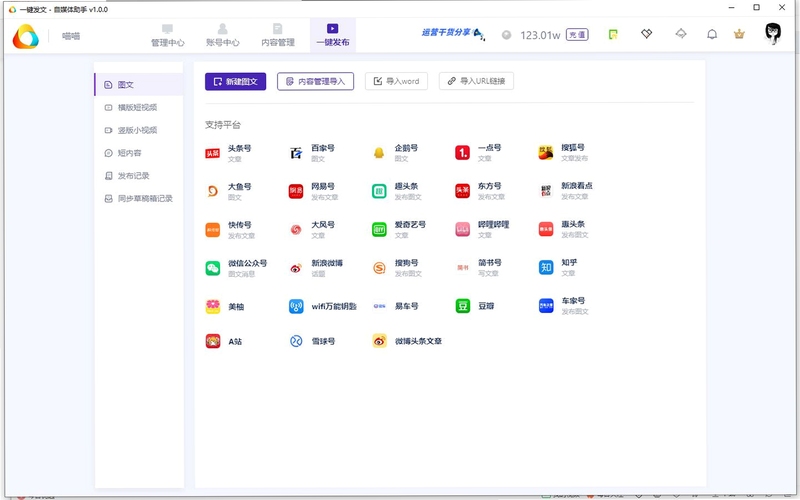Open 同步草稿箱记录 sidebar item

139,198
